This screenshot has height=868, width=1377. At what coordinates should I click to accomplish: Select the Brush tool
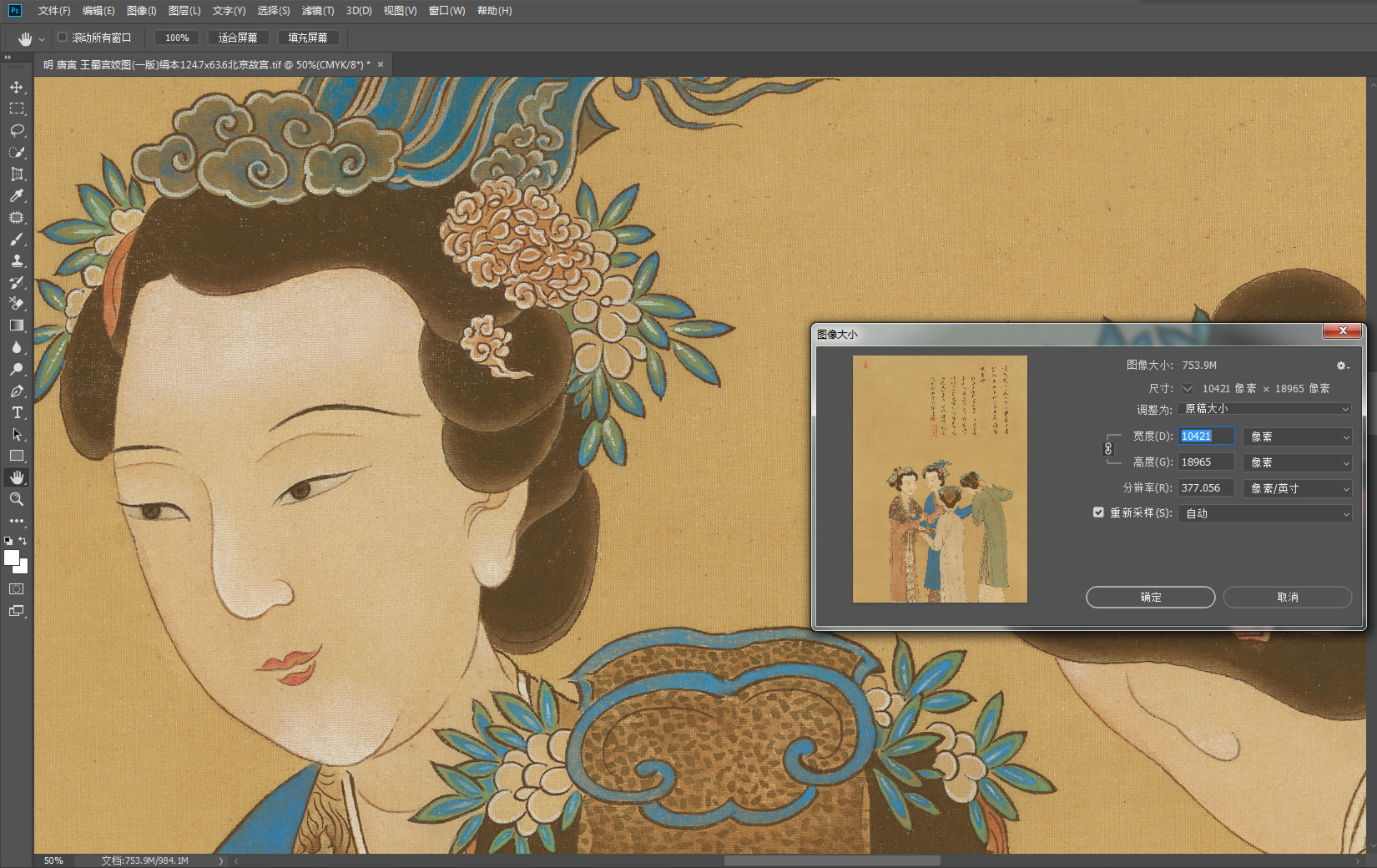pyautogui.click(x=17, y=239)
